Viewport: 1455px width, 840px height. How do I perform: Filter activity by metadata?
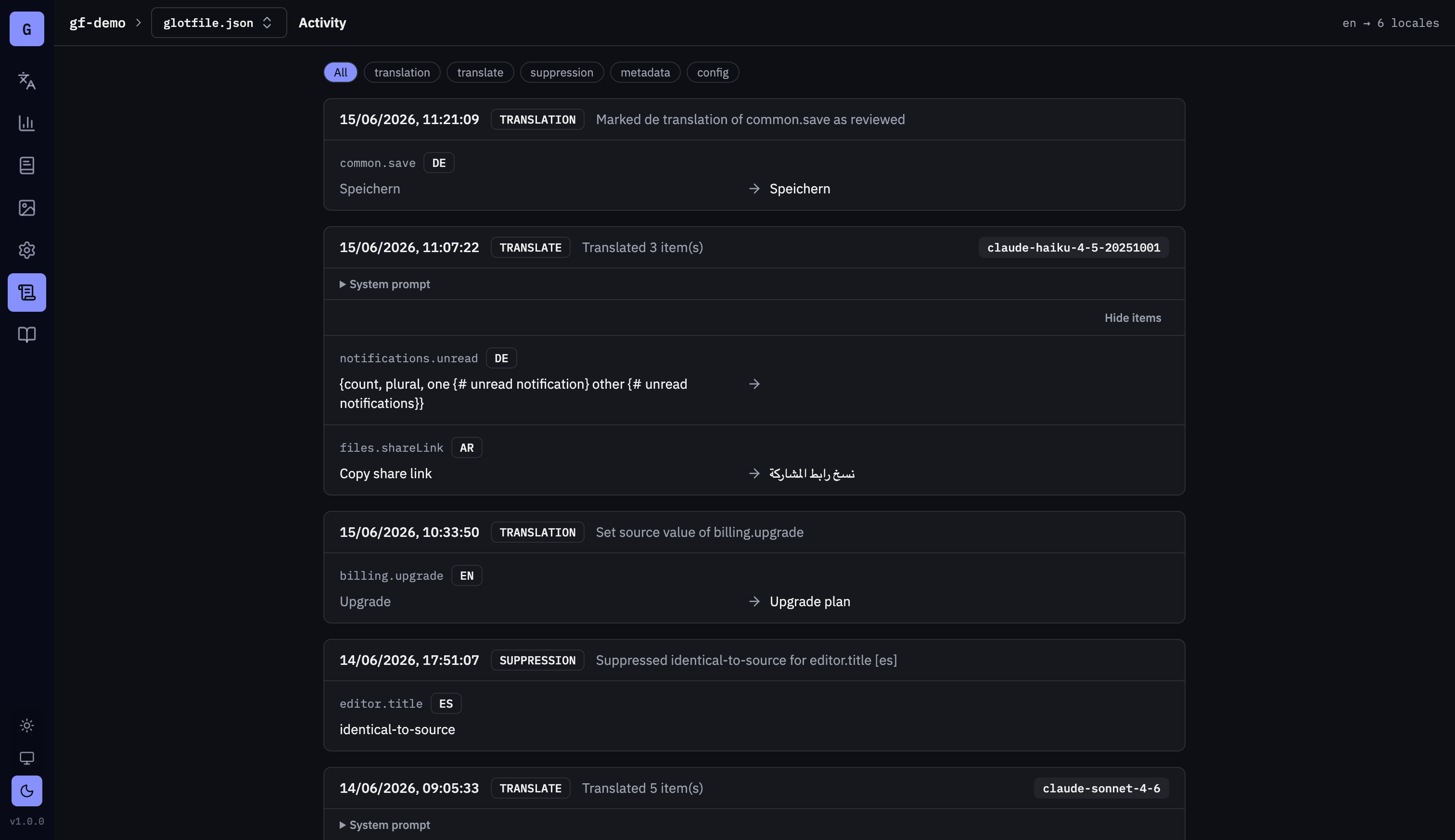click(645, 72)
